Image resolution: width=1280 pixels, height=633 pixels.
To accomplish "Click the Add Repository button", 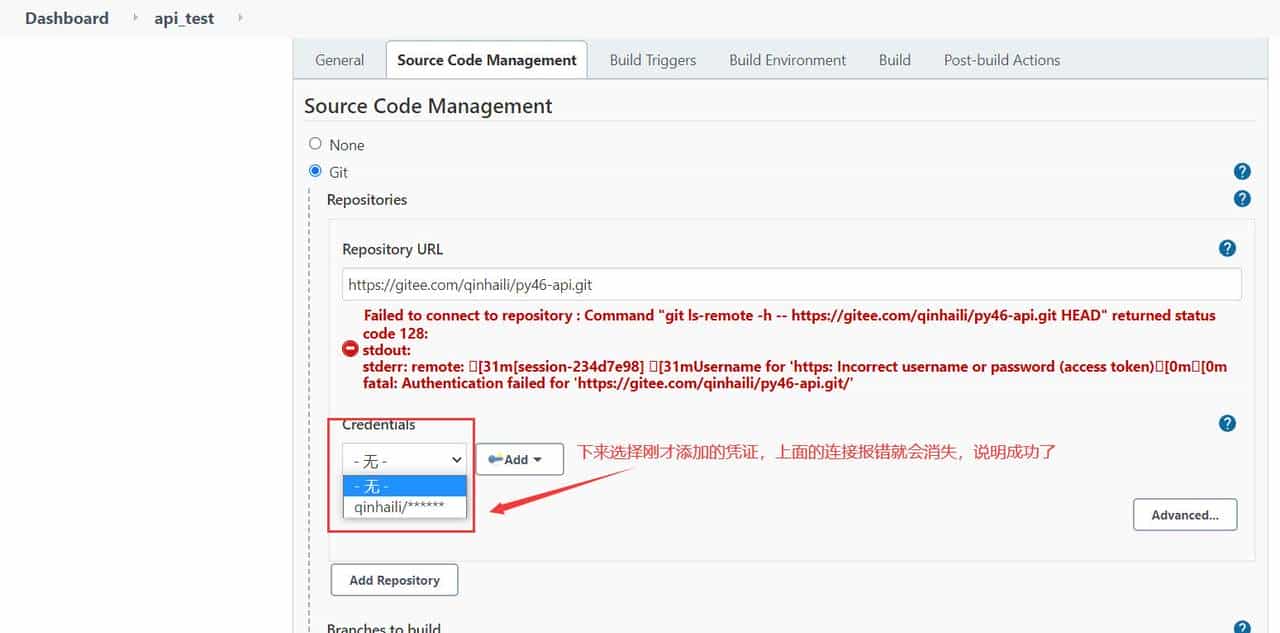I will pos(394,579).
